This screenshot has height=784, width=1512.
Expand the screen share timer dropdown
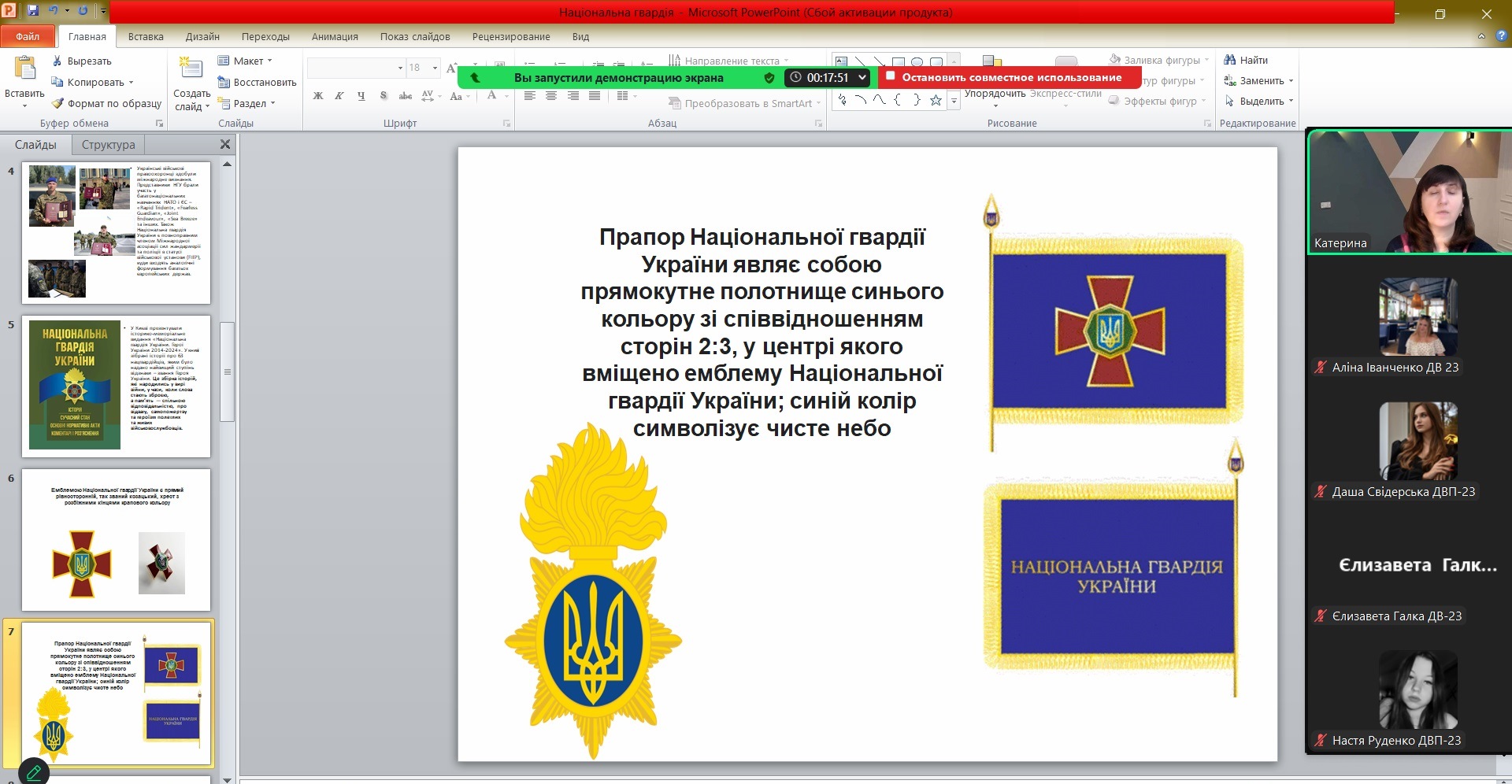[x=862, y=77]
